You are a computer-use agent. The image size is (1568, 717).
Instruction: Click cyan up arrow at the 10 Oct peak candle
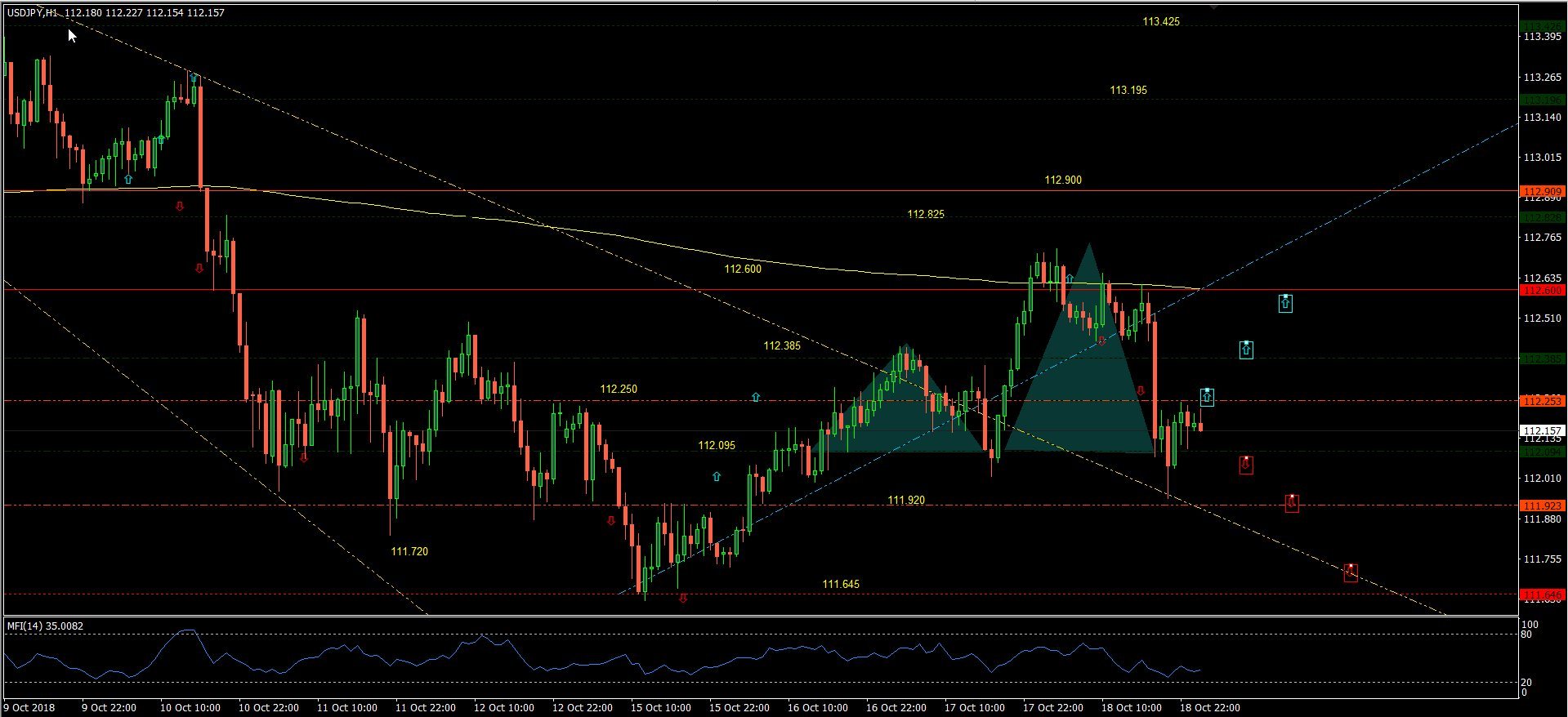click(x=193, y=78)
